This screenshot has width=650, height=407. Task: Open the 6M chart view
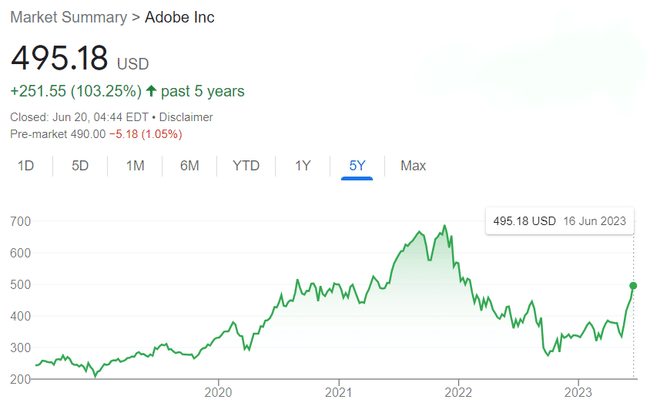click(189, 165)
